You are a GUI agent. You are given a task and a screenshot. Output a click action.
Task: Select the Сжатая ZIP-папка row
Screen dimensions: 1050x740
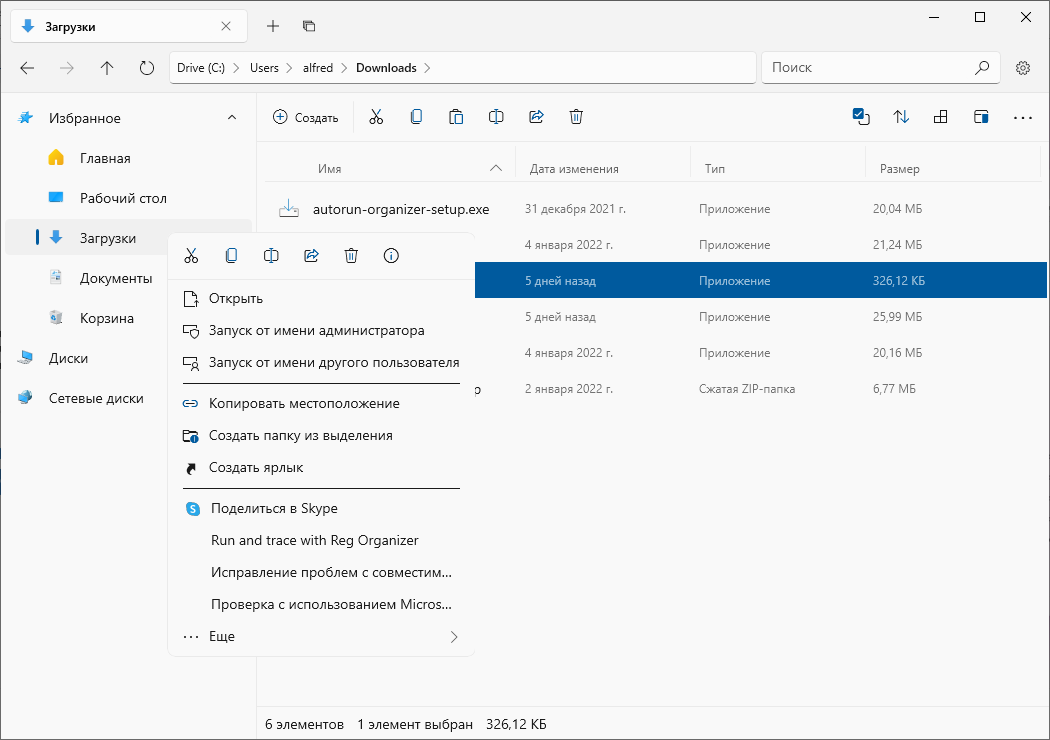760,389
